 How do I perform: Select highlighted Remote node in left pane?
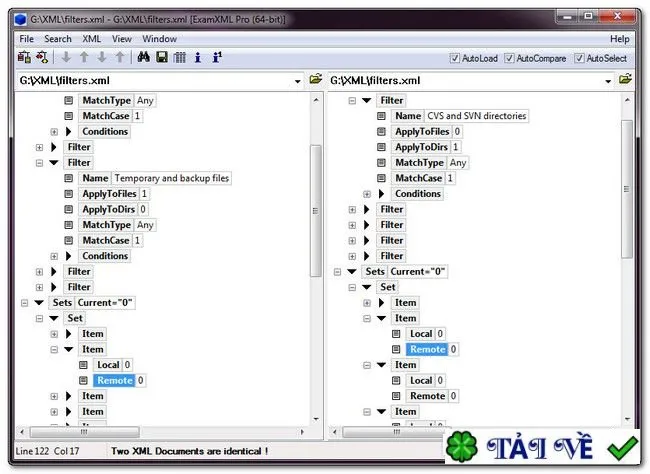pyautogui.click(x=114, y=381)
